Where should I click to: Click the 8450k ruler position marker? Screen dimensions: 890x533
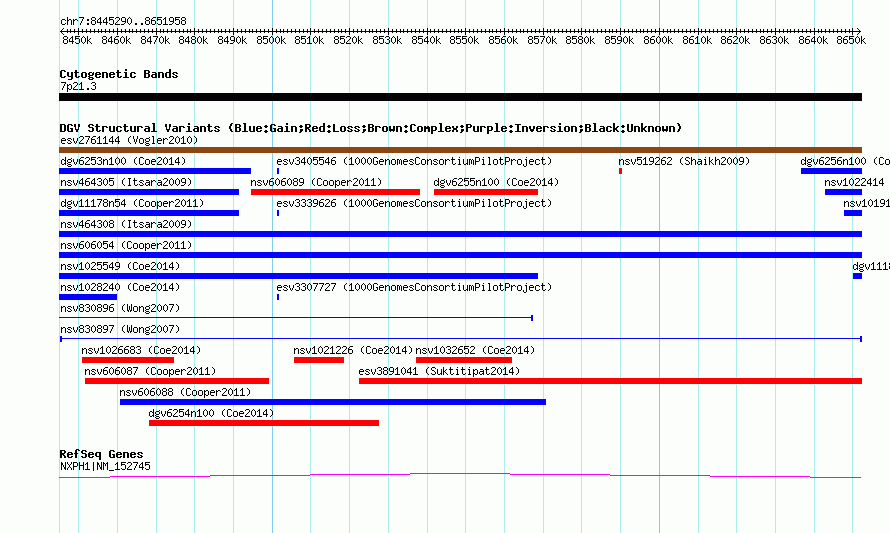77,40
